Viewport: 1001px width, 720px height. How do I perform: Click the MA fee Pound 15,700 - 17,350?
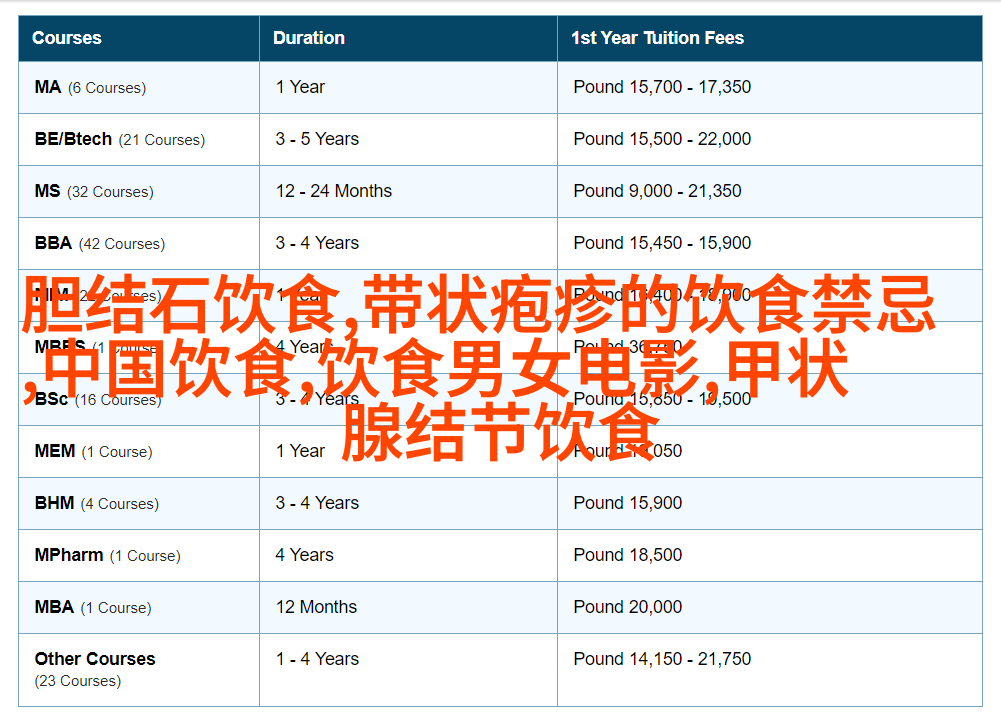(x=662, y=87)
